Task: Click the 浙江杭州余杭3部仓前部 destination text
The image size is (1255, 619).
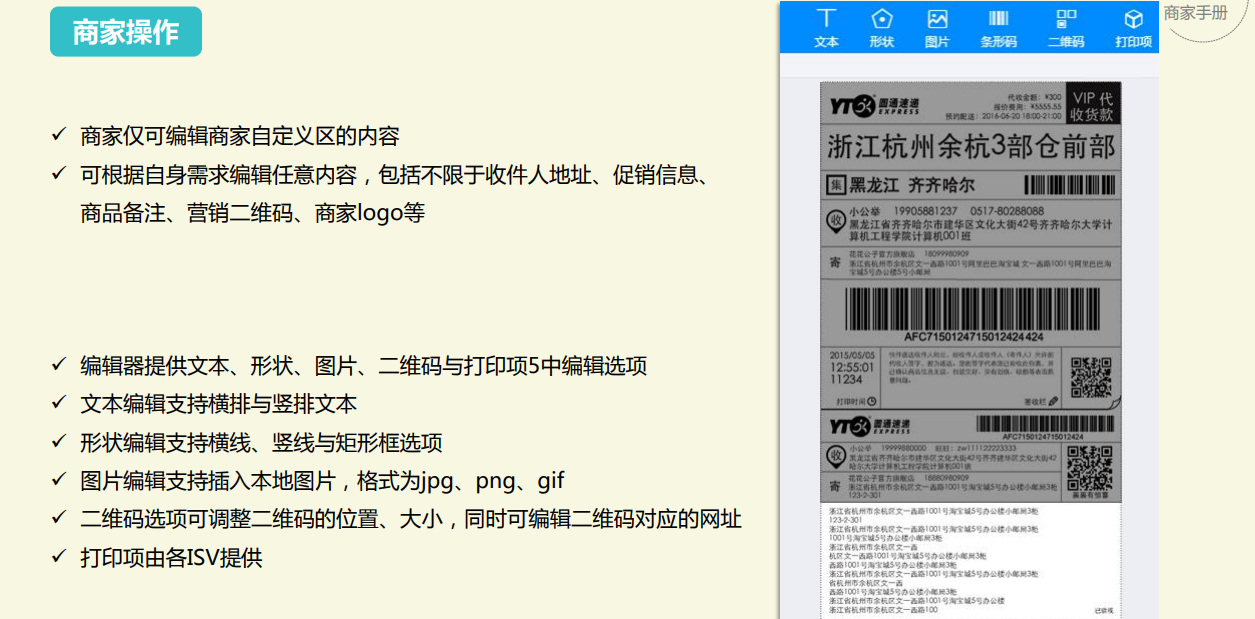Action: coord(971,147)
